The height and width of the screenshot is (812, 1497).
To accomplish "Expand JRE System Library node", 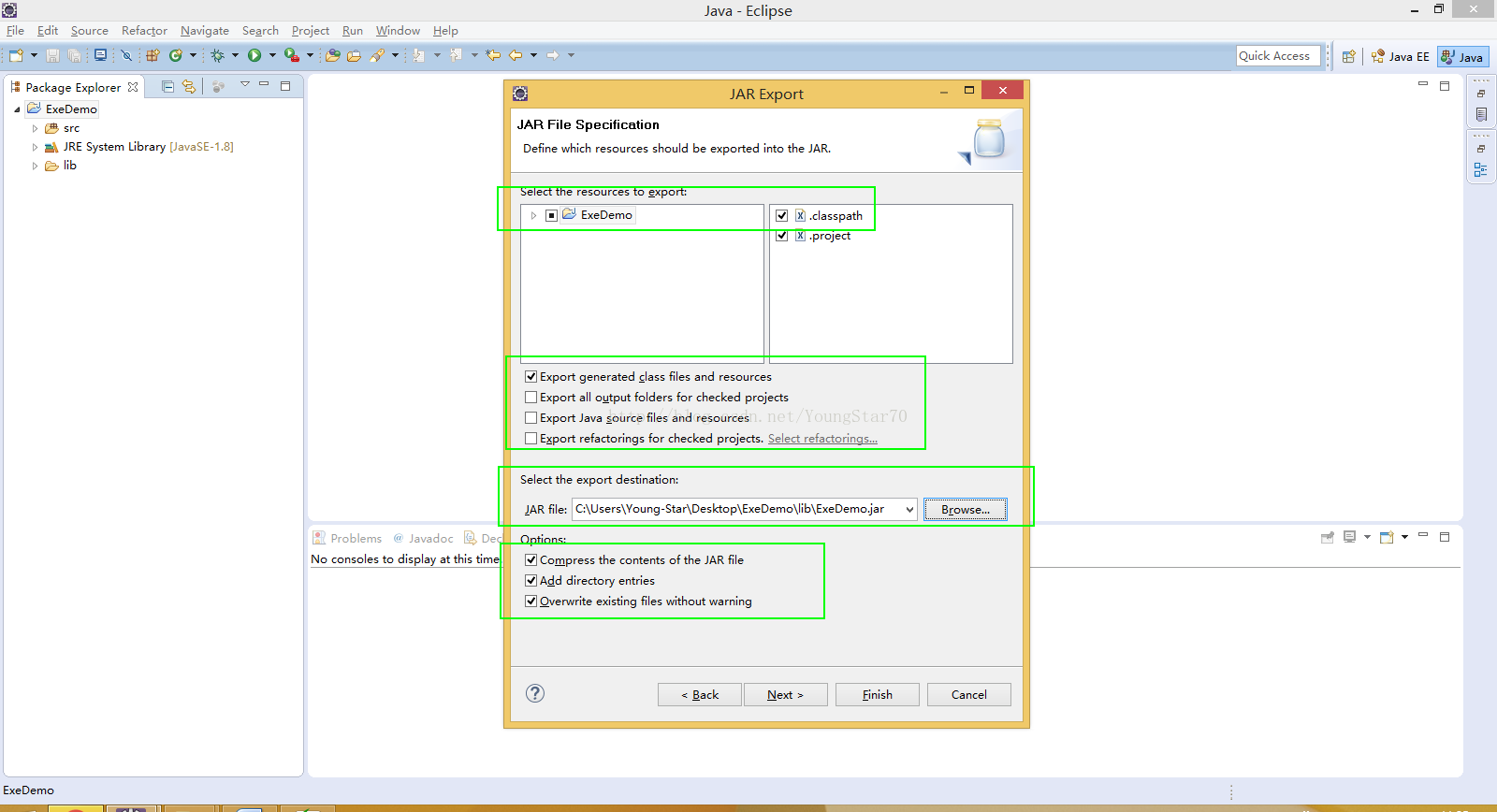I will (x=35, y=147).
